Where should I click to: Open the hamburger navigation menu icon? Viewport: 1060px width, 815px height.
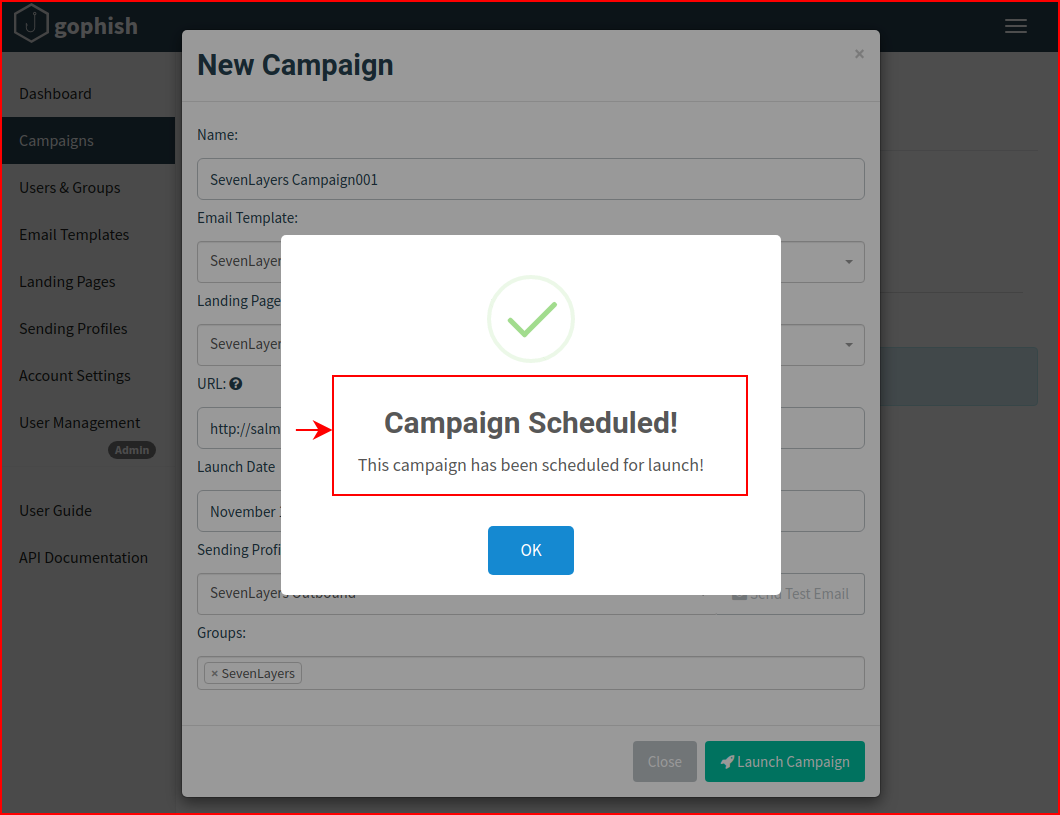[x=1015, y=26]
